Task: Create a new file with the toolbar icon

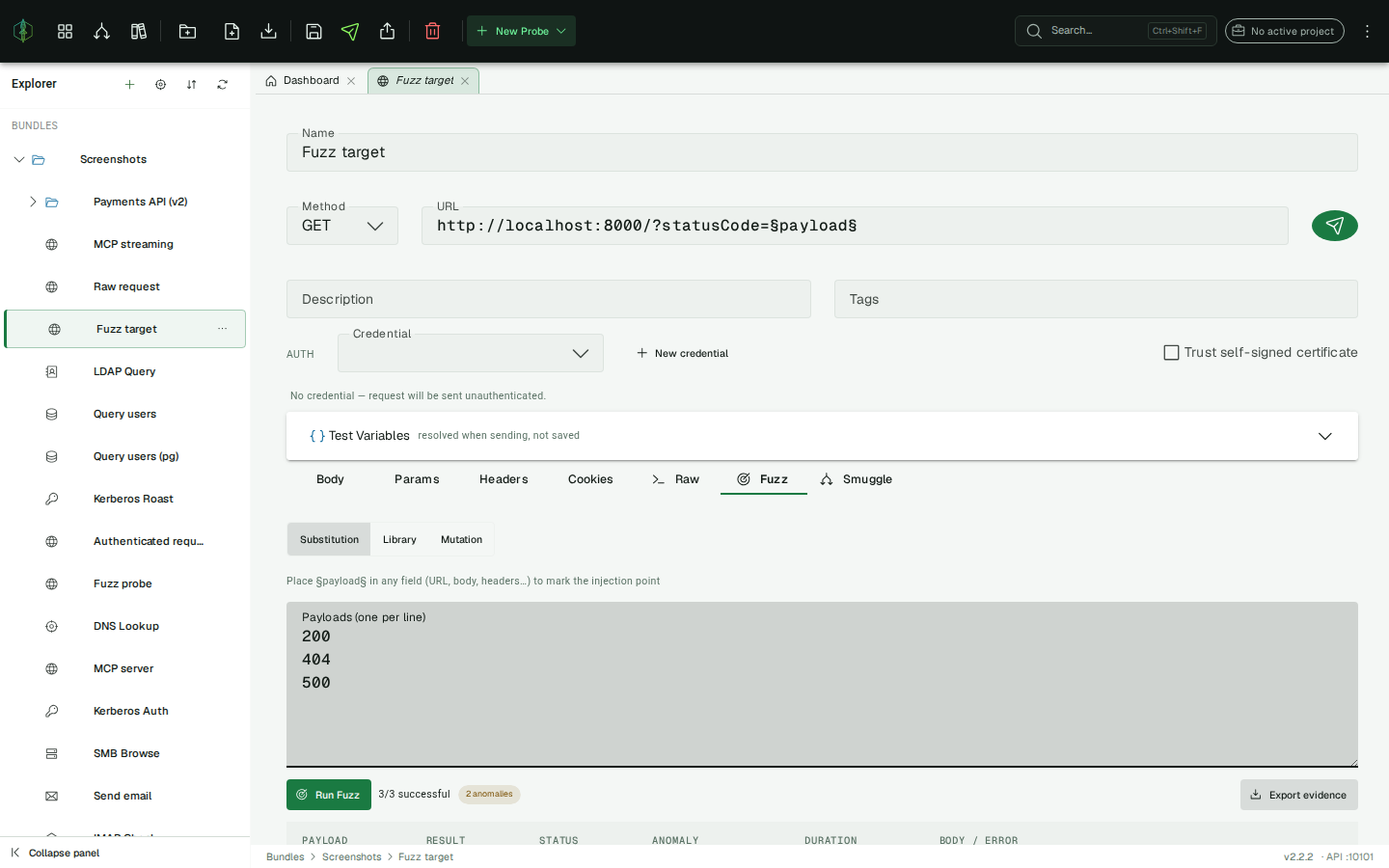Action: (x=231, y=31)
